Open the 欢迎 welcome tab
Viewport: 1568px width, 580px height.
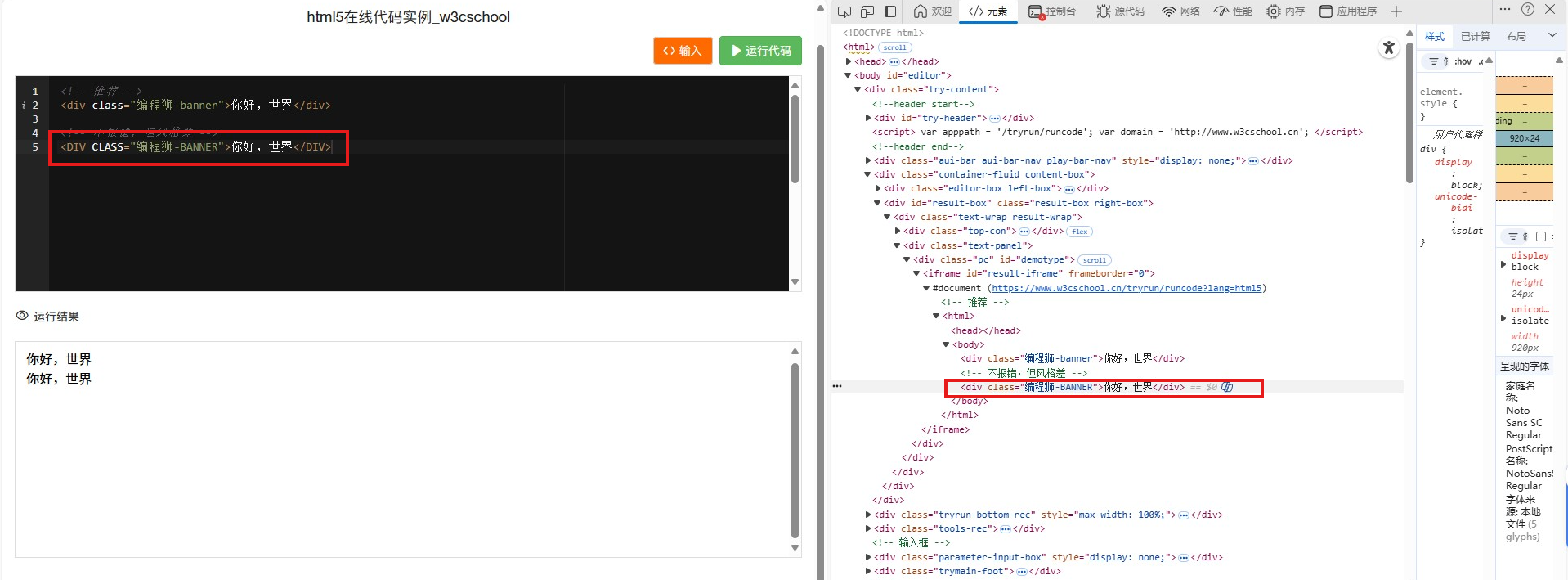pos(933,11)
